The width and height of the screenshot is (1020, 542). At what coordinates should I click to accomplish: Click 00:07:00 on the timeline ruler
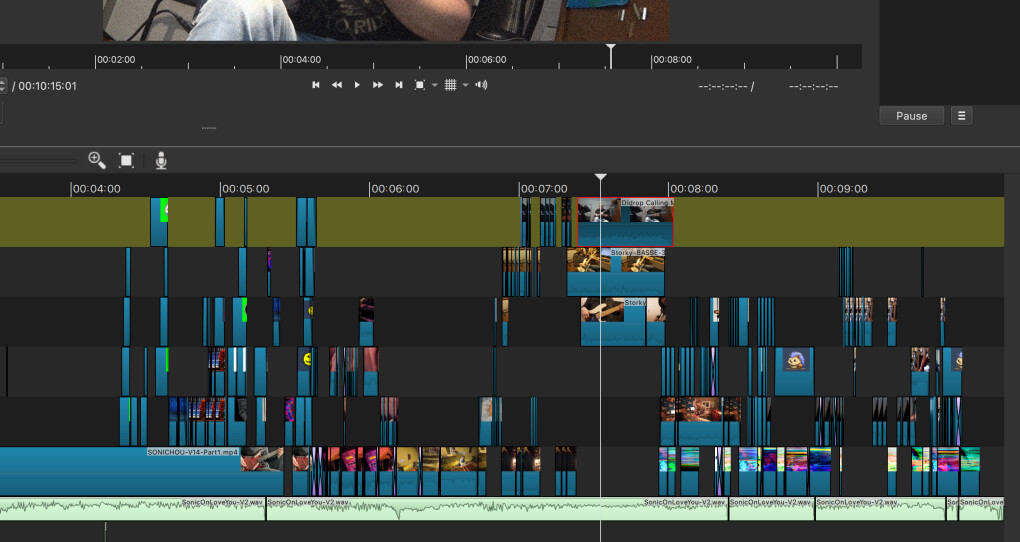click(544, 189)
